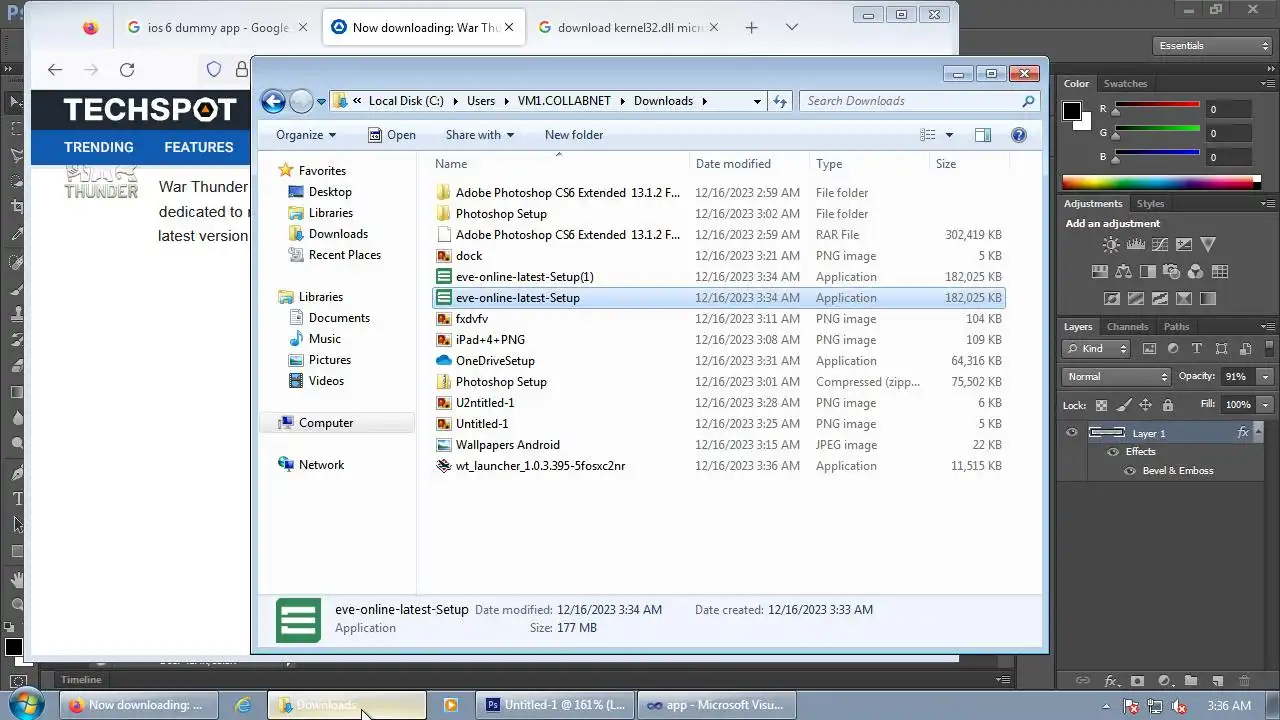
Task: Add a Vibrance adjustment
Action: coord(1208,245)
